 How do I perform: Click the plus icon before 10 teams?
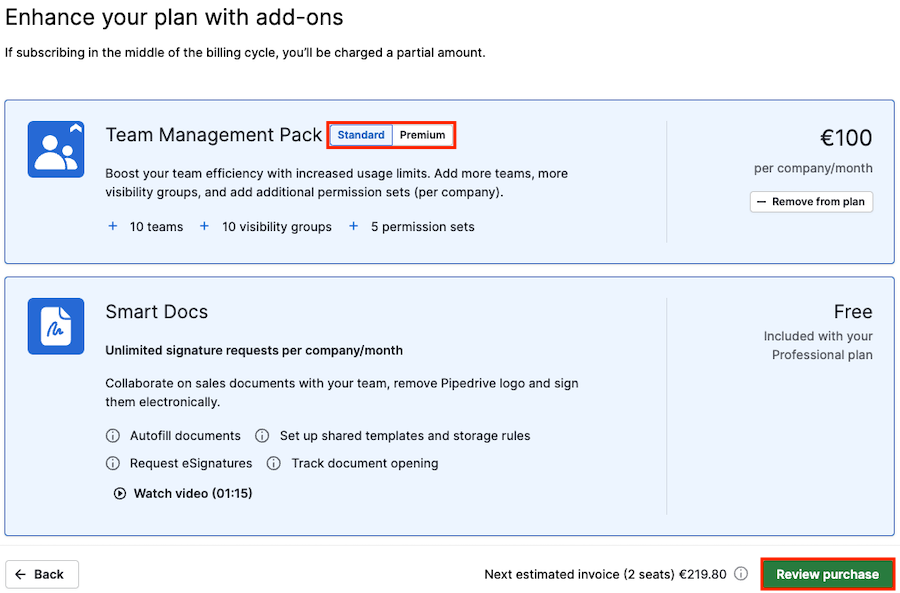[x=113, y=227]
